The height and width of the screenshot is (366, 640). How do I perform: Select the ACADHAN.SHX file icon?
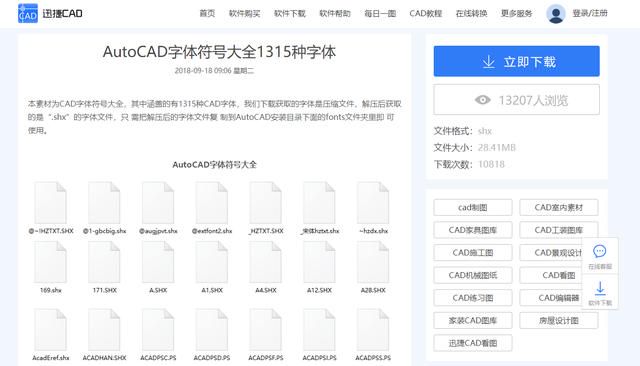(x=104, y=330)
